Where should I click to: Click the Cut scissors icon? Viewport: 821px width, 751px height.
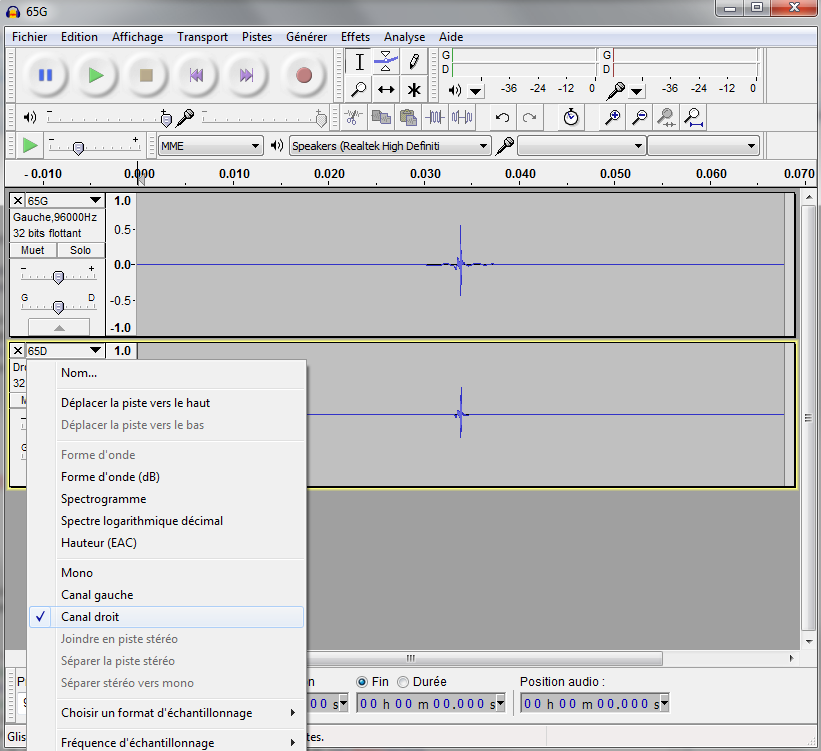pos(353,117)
